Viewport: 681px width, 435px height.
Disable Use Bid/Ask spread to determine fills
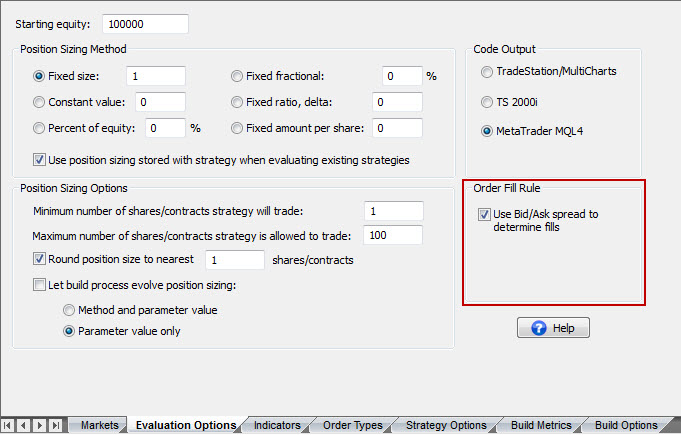[485, 214]
